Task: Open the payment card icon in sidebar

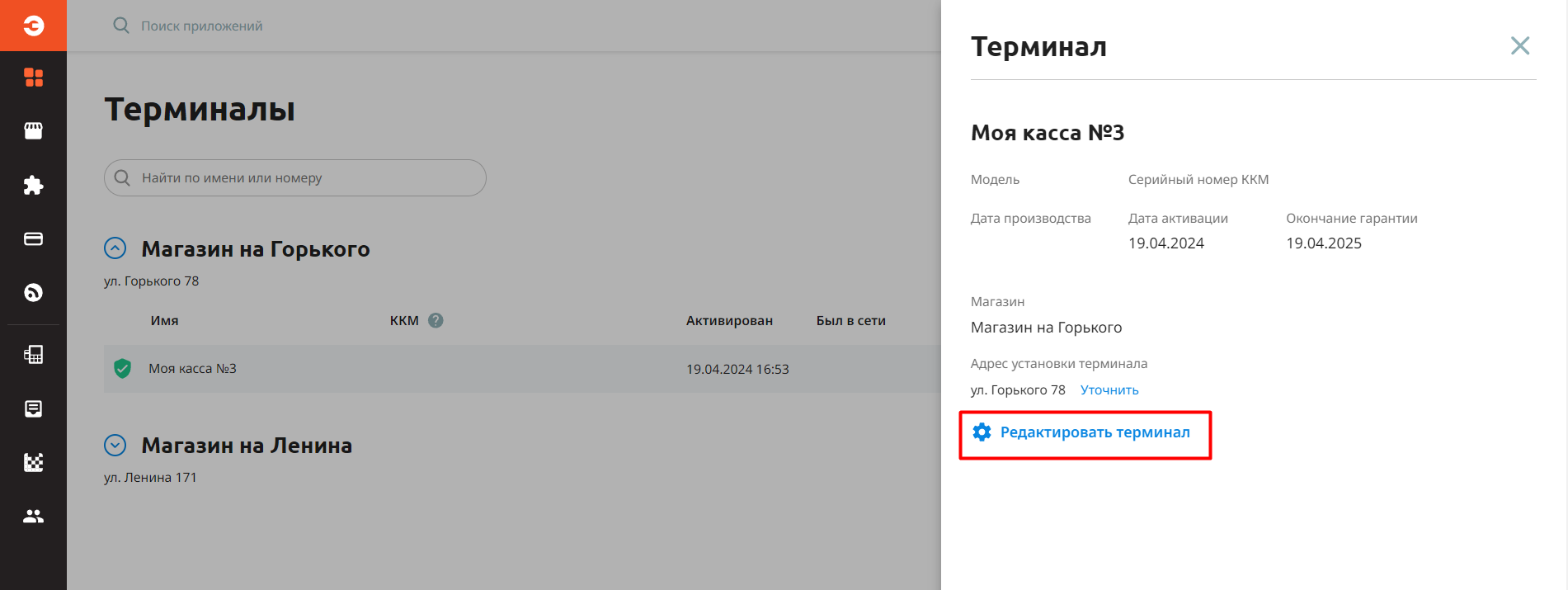Action: (x=33, y=239)
